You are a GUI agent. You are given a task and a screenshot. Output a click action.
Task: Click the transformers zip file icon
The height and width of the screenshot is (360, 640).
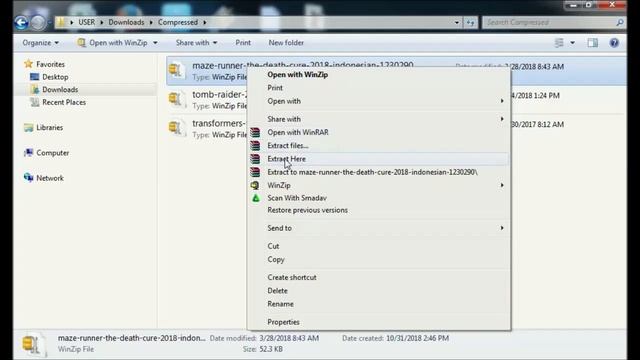tap(177, 129)
